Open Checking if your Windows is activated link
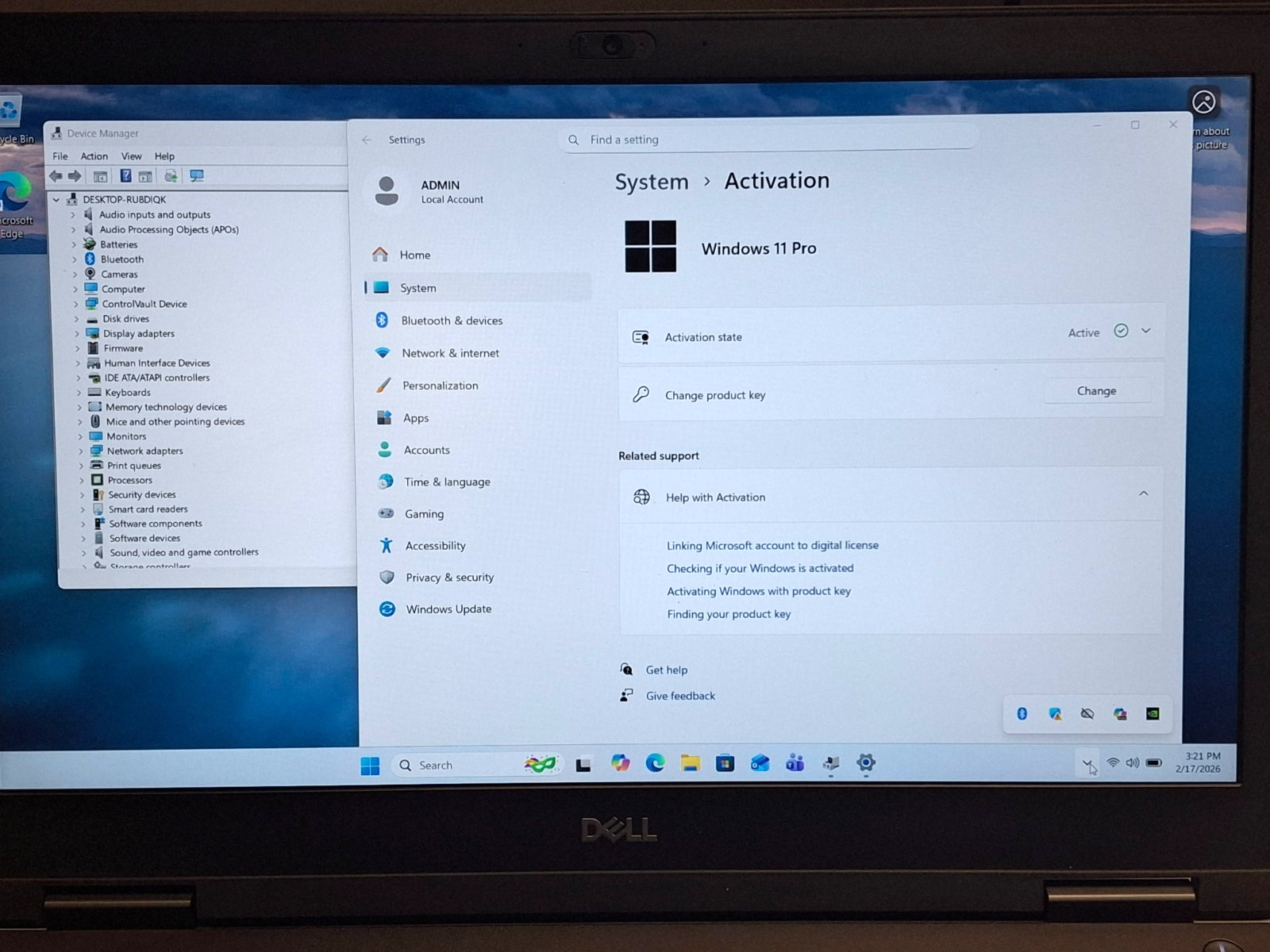Viewport: 1270px width, 952px height. [760, 568]
